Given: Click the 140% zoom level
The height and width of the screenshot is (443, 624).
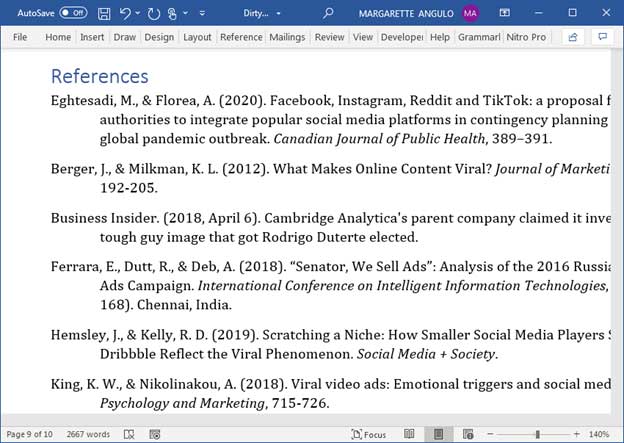Looking at the screenshot, I should click(599, 434).
